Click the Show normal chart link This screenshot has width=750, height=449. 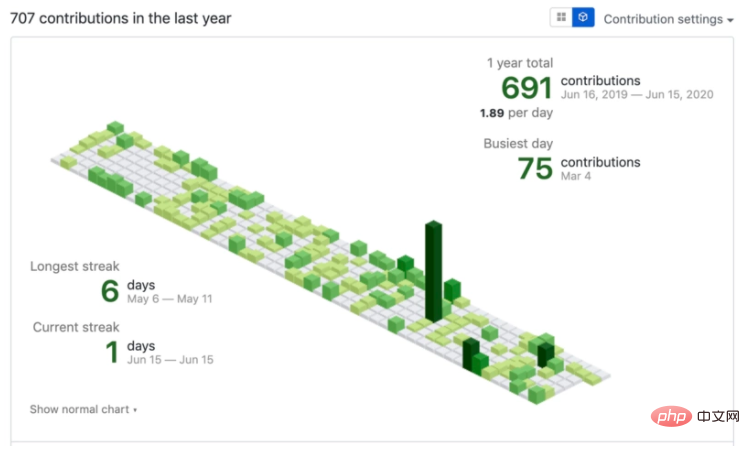pyautogui.click(x=83, y=409)
